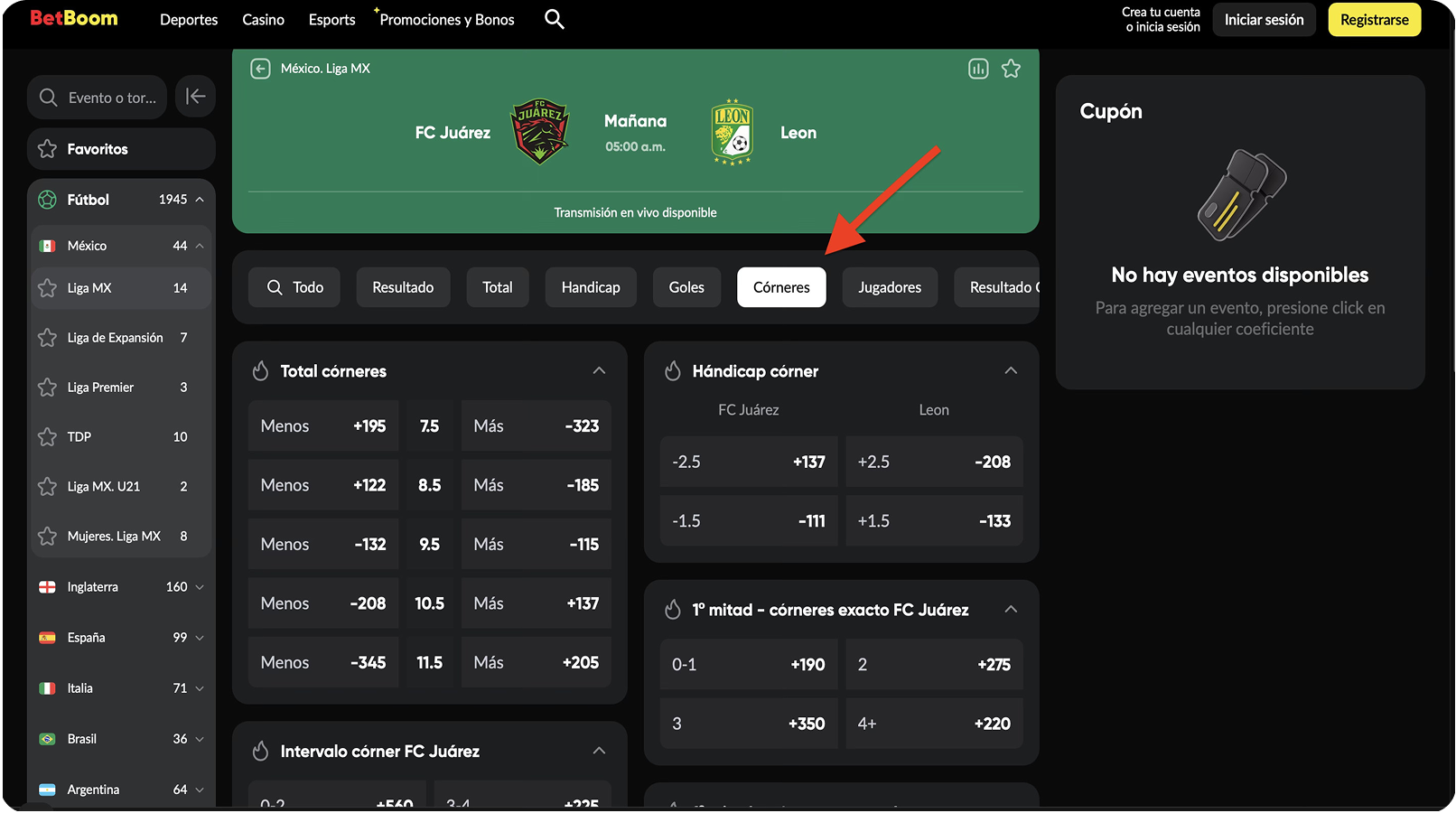Click the search magnifier icon in top navigation

pyautogui.click(x=554, y=19)
